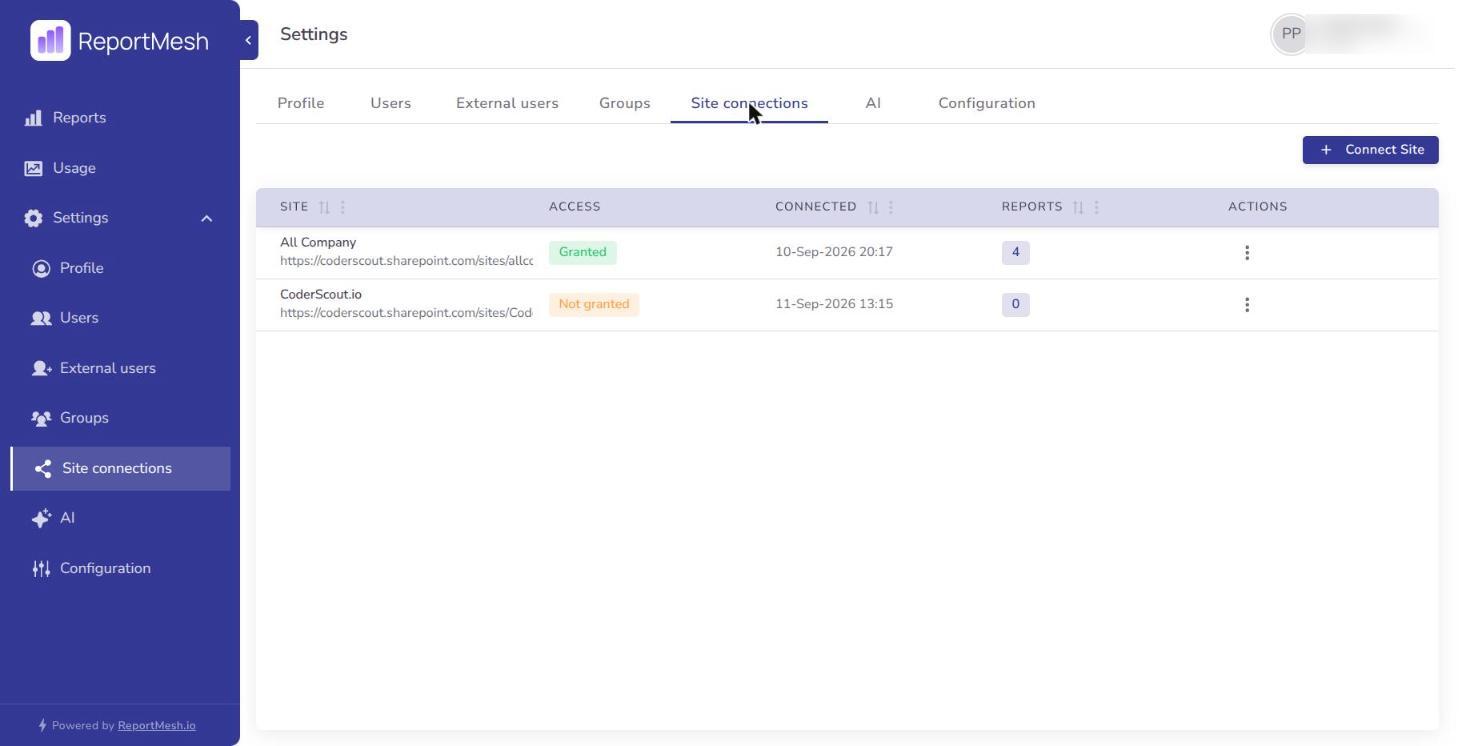
Task: Click the Reports bar chart icon in sidebar
Action: pyautogui.click(x=34, y=118)
